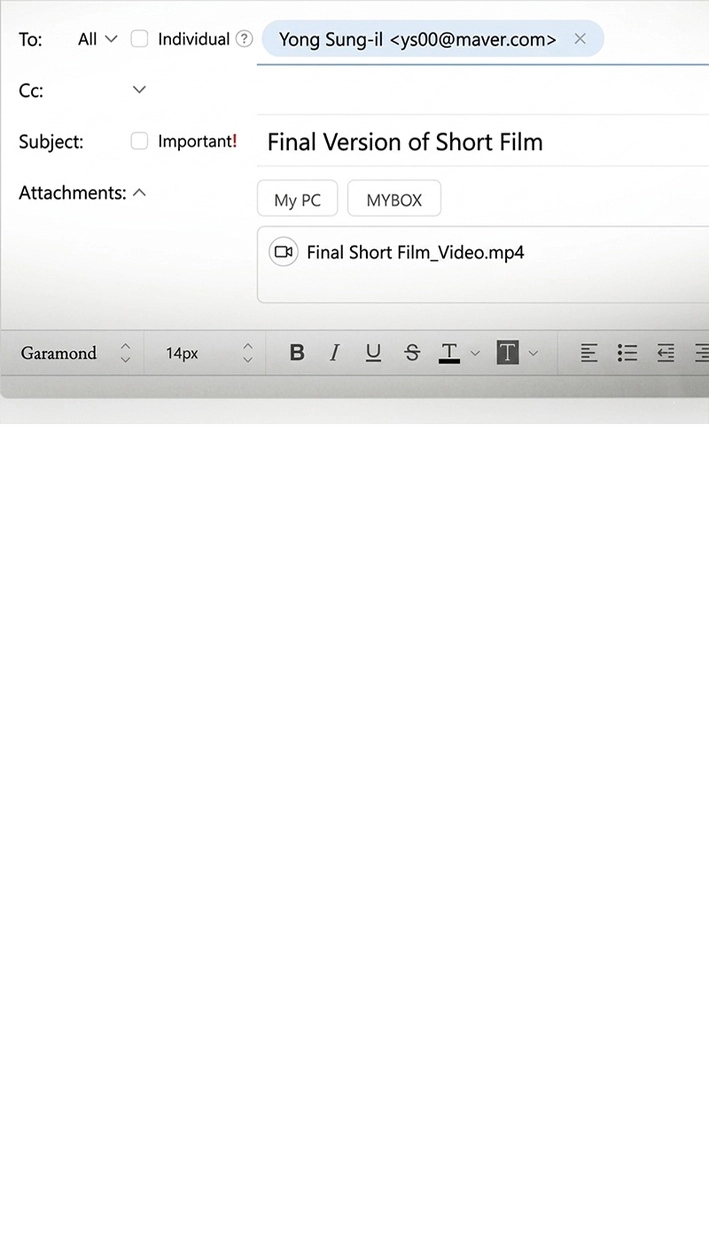
Task: Open the Garamond font family dropdown
Action: click(76, 353)
